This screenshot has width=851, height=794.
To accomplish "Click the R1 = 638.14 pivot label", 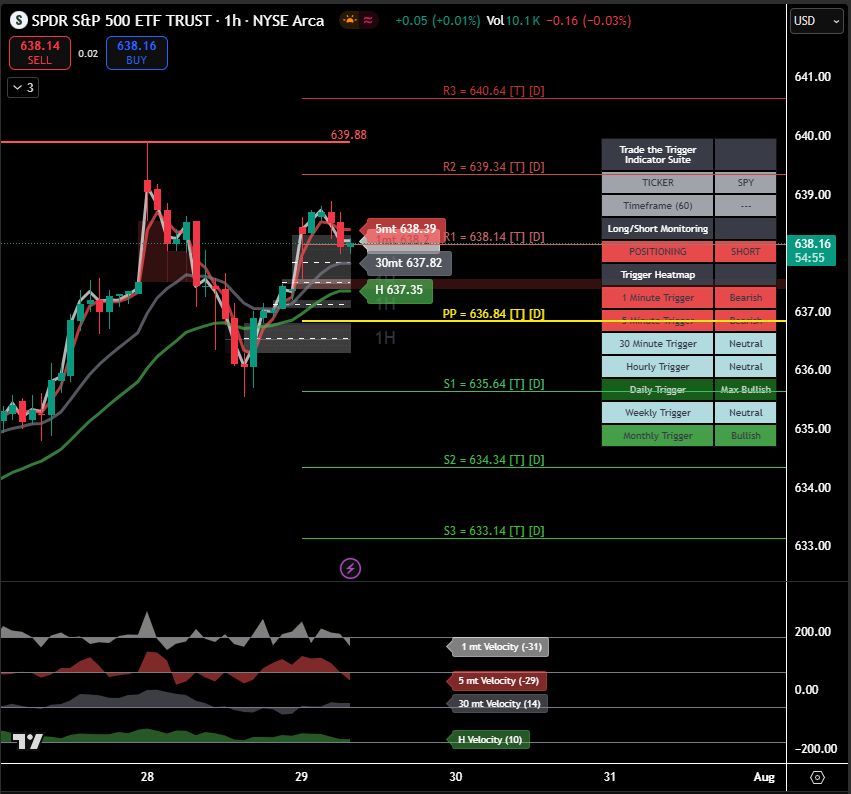I will click(x=493, y=237).
